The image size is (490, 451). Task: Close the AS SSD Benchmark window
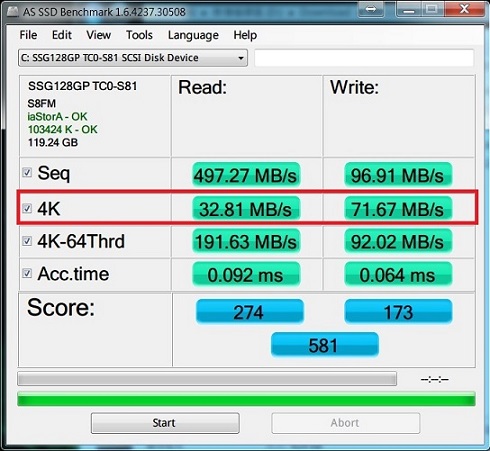pyautogui.click(x=464, y=9)
